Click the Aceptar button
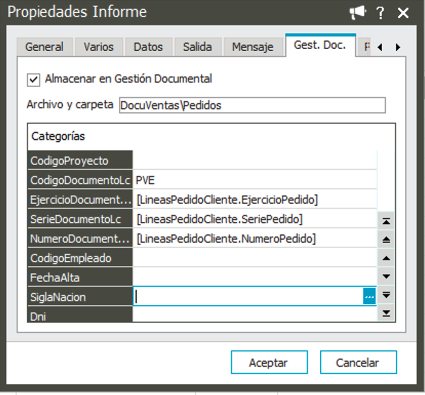 point(269,362)
